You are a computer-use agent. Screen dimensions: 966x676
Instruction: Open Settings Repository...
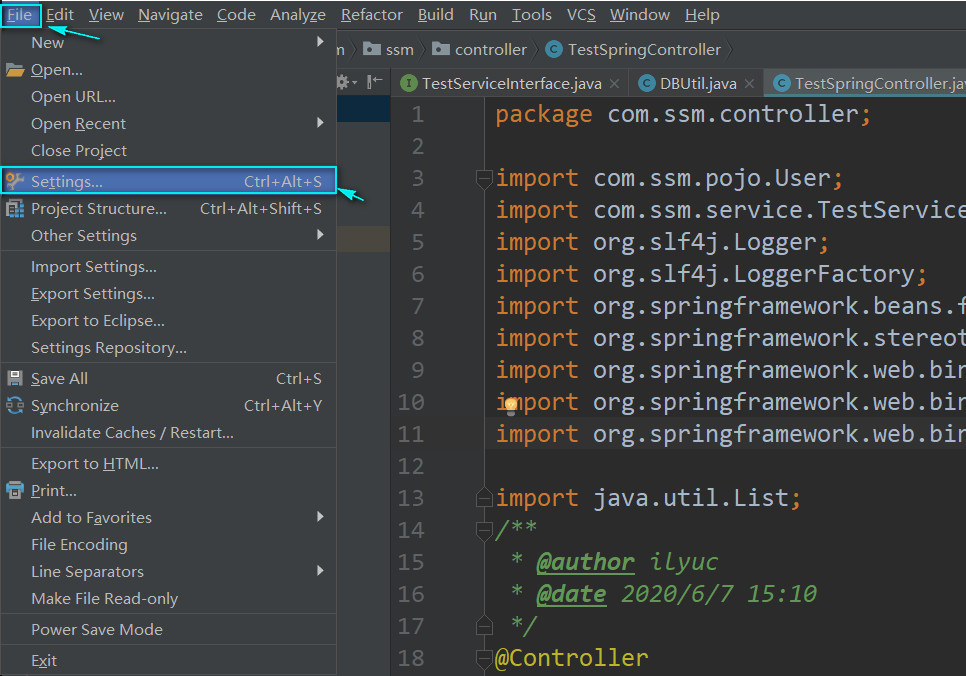pos(168,348)
